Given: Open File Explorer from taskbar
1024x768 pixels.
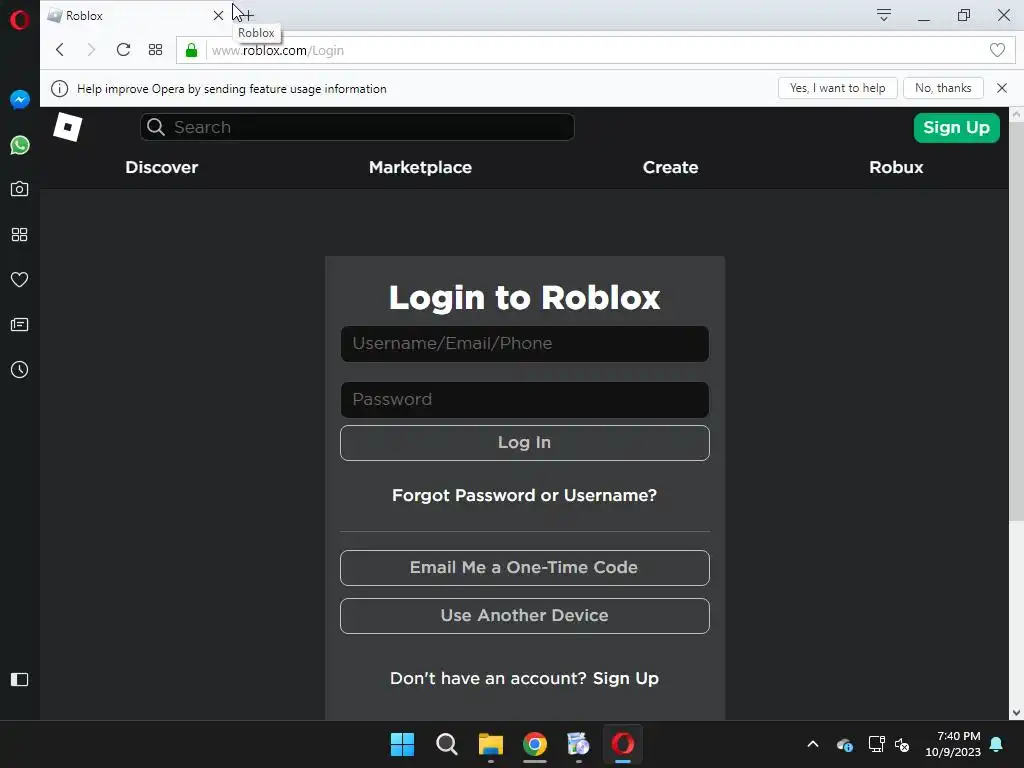Looking at the screenshot, I should (490, 744).
